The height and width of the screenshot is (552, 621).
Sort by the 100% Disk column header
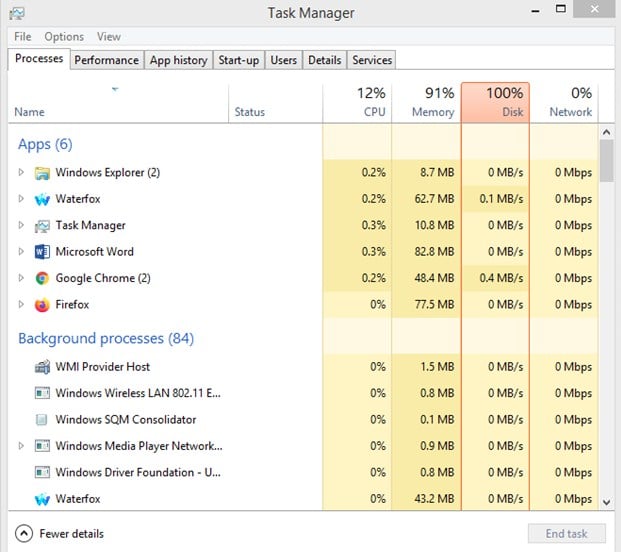(x=495, y=102)
